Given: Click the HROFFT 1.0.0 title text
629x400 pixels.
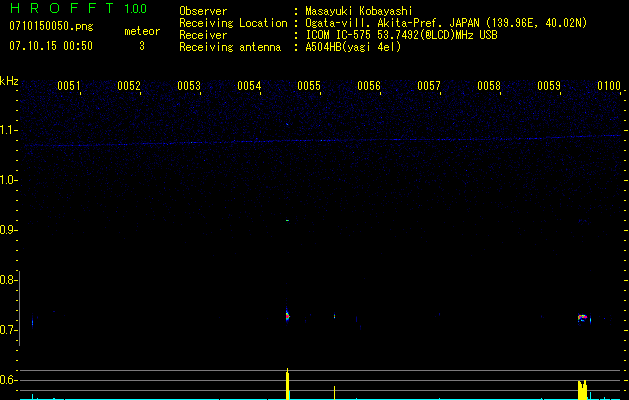Looking at the screenshot, I should tap(78, 8).
